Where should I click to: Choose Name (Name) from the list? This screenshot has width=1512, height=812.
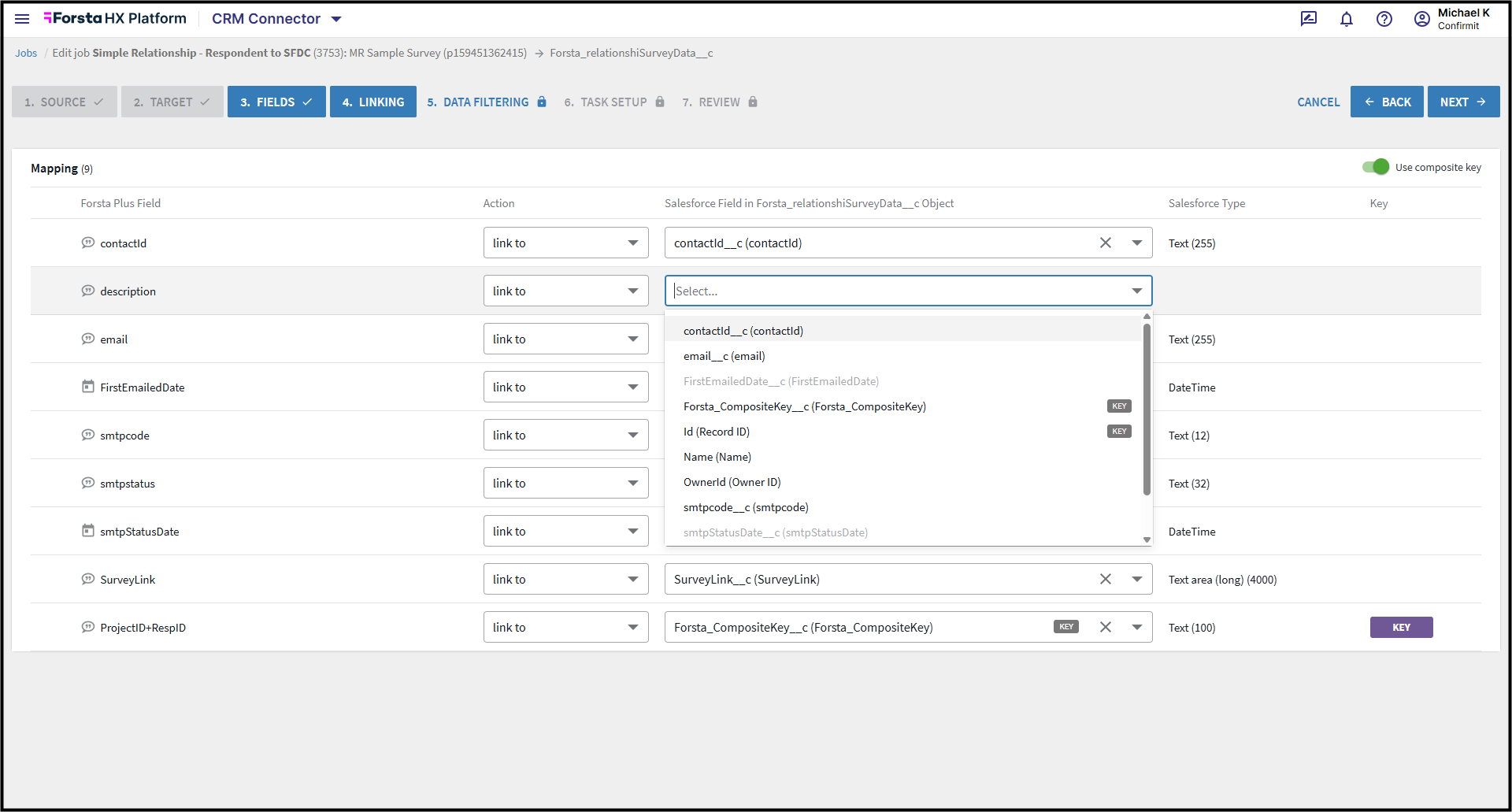click(903, 457)
